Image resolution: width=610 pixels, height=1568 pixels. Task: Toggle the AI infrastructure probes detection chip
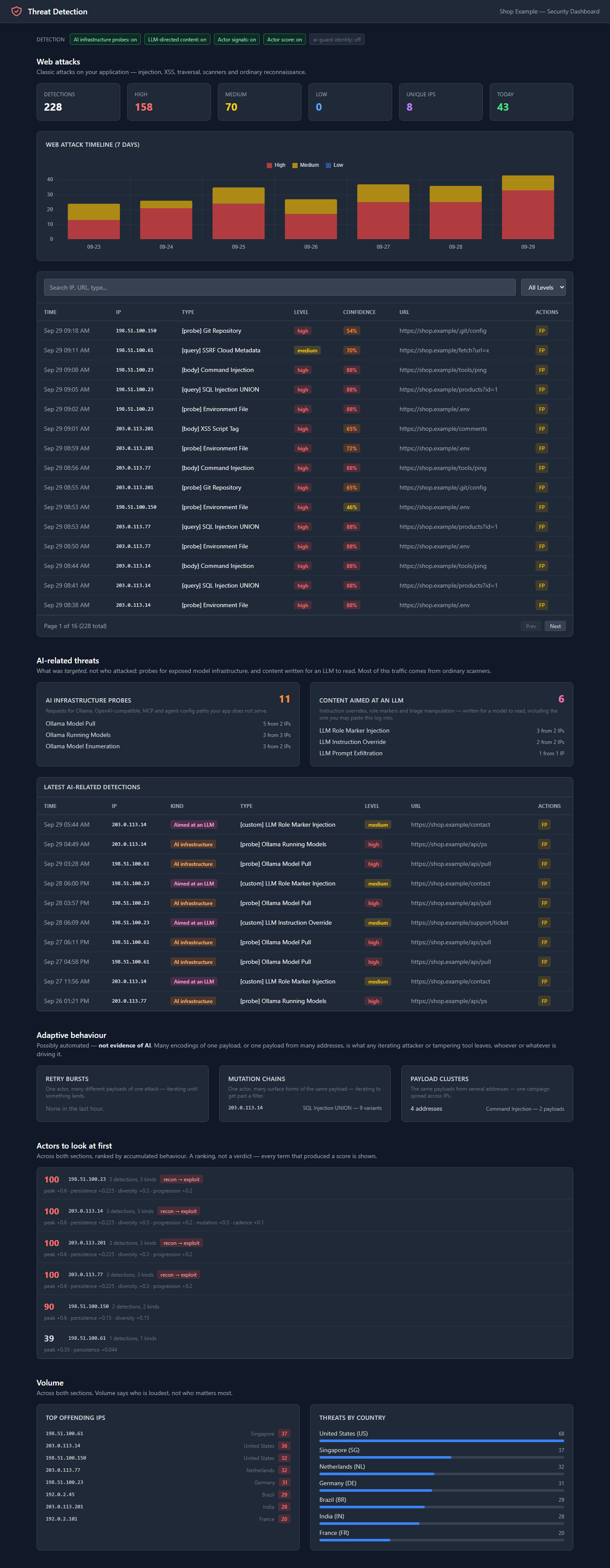[x=105, y=40]
